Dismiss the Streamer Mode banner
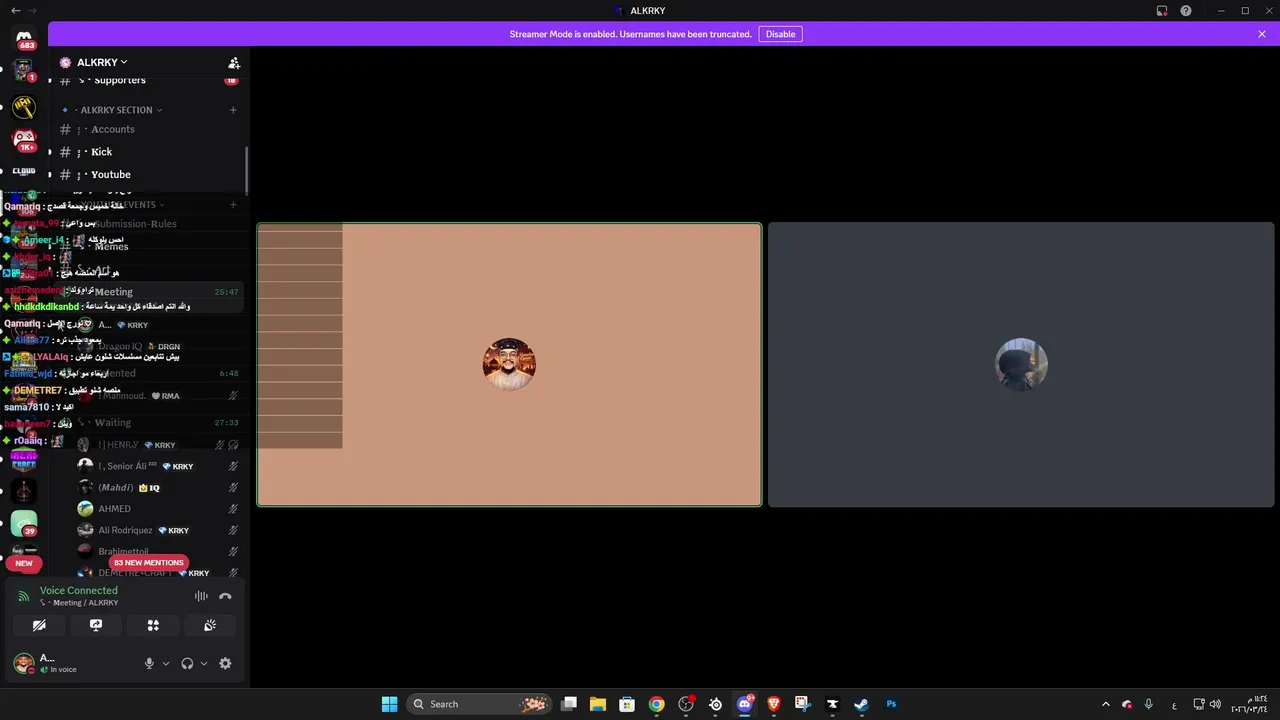1280x720 pixels. pyautogui.click(x=1262, y=34)
